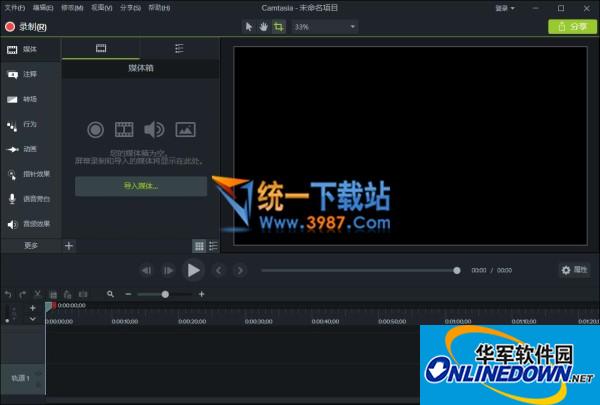Screen dimensions: 600x405
Task: Select the 轨道 1 track header
Action: 22,379
